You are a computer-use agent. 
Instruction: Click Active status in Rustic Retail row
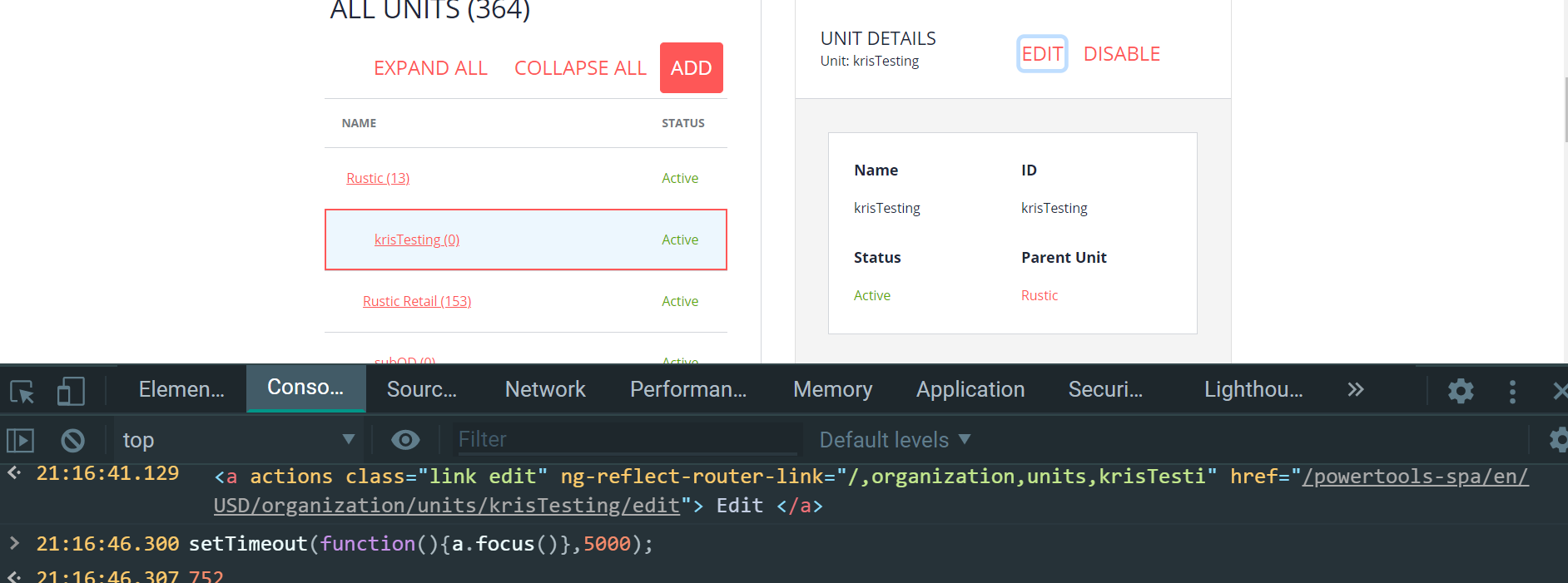(680, 301)
